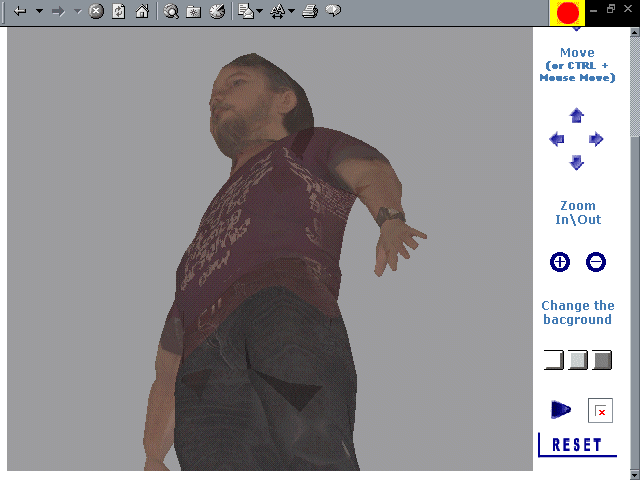The image size is (640, 480).
Task: Zoom in with the plus icon
Action: tap(560, 262)
